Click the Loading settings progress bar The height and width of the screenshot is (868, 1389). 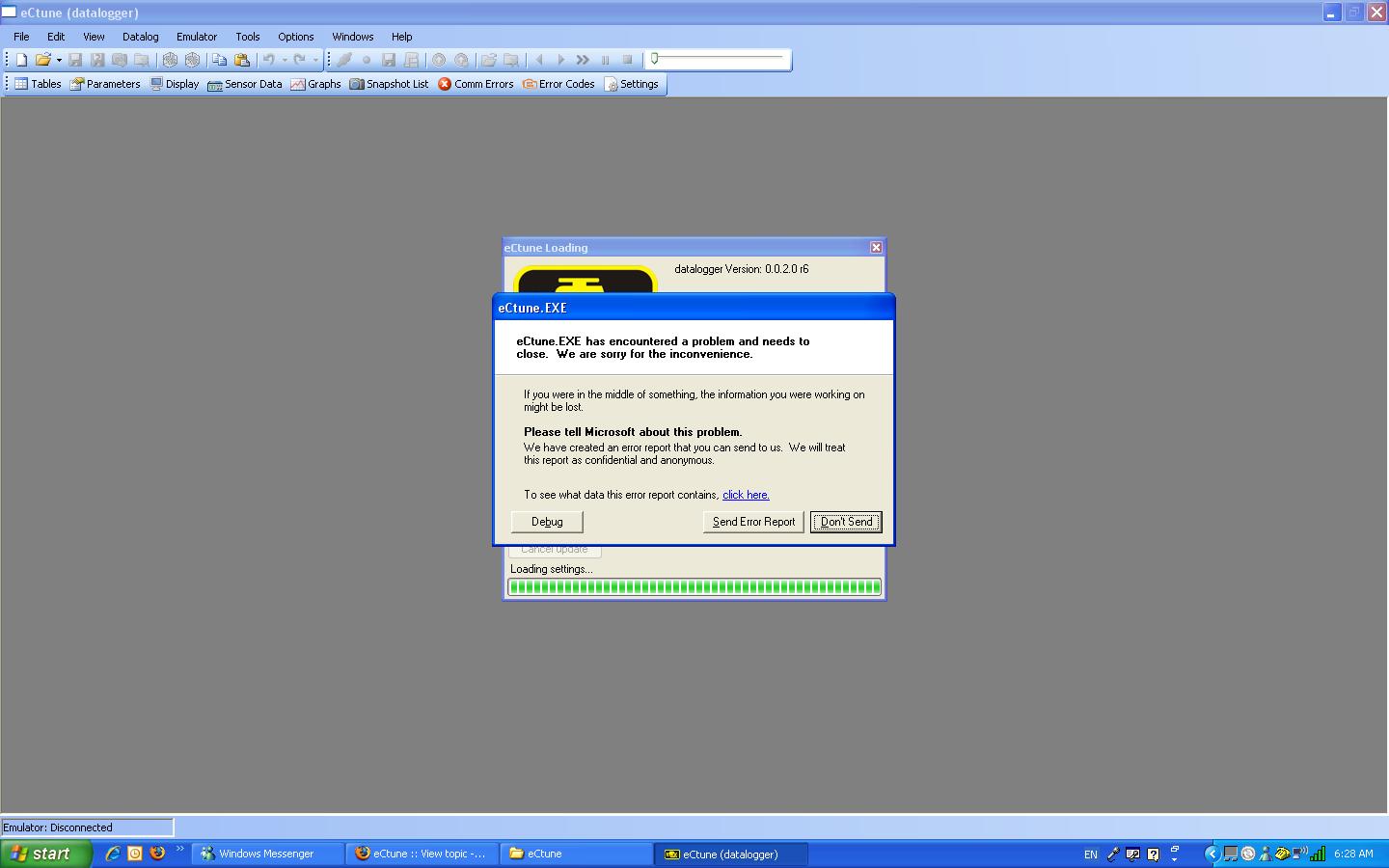tap(694, 587)
